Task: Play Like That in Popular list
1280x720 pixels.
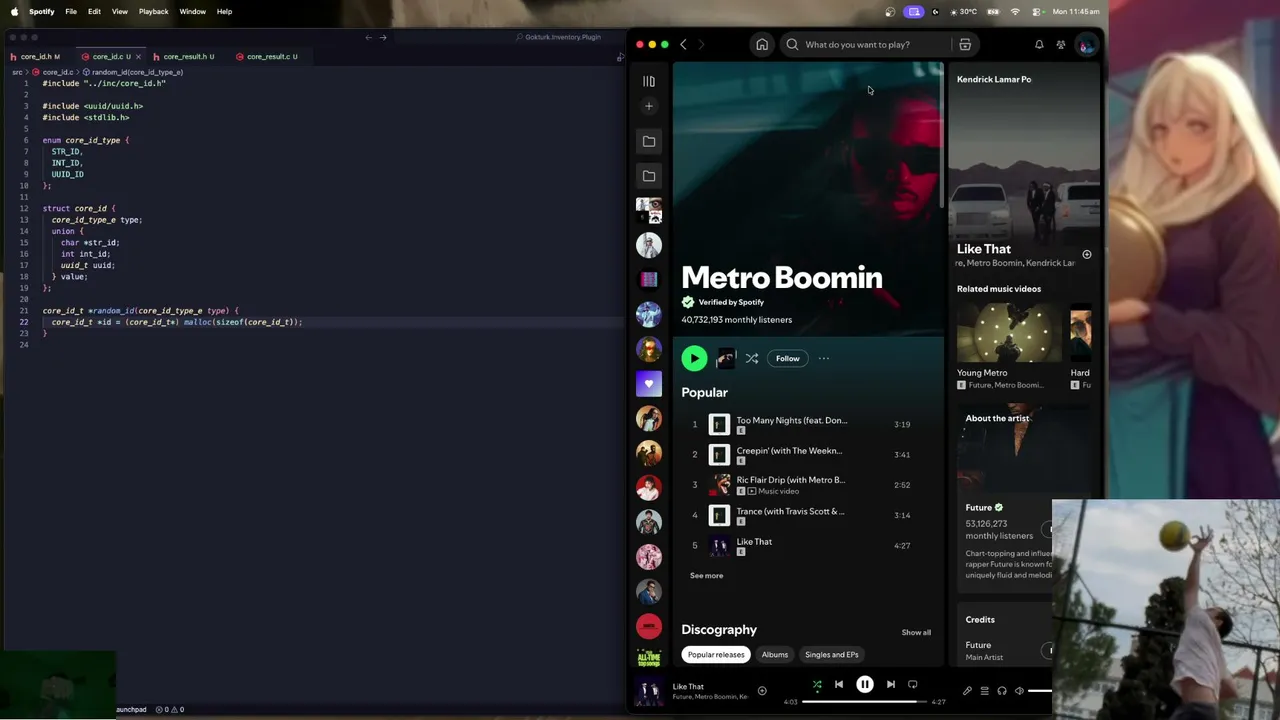Action: (x=808, y=545)
